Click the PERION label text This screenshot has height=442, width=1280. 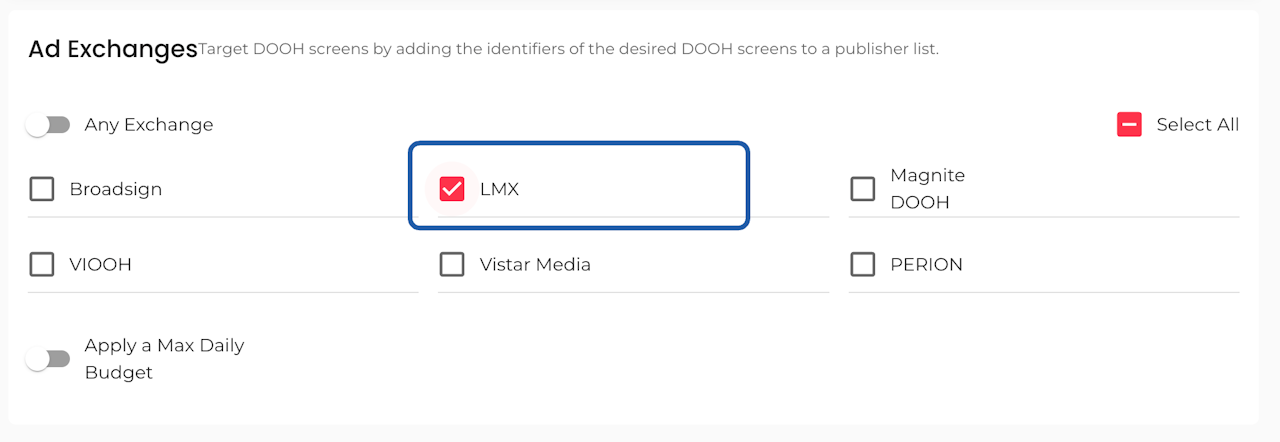[x=926, y=265]
